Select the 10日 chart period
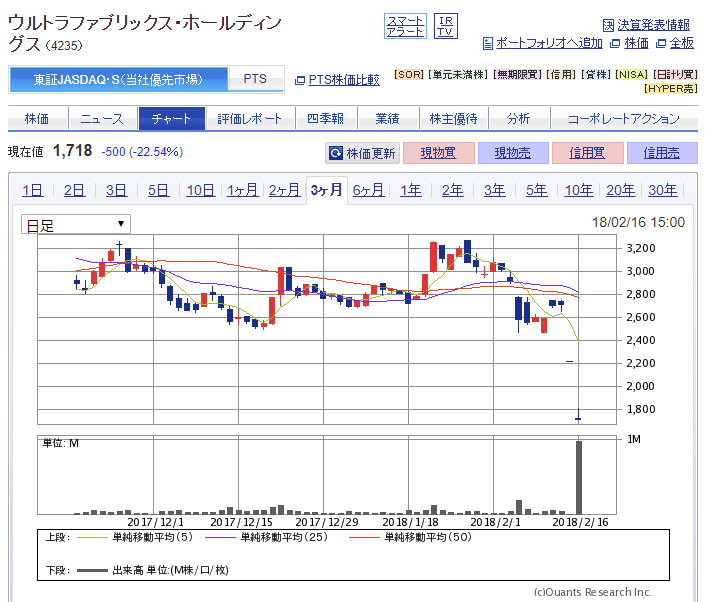 [201, 190]
